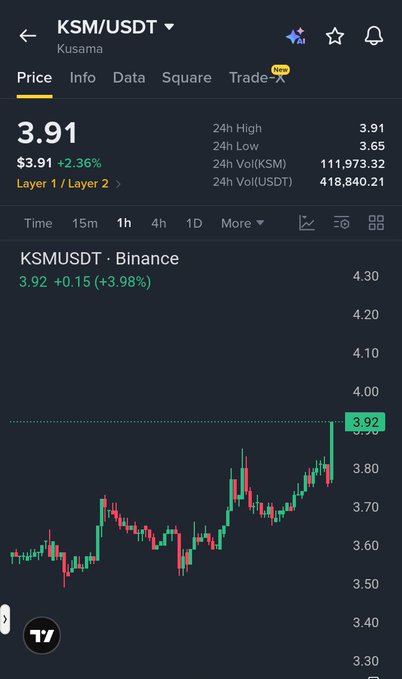
Task: Set a price alert with the bell icon
Action: pos(374,36)
